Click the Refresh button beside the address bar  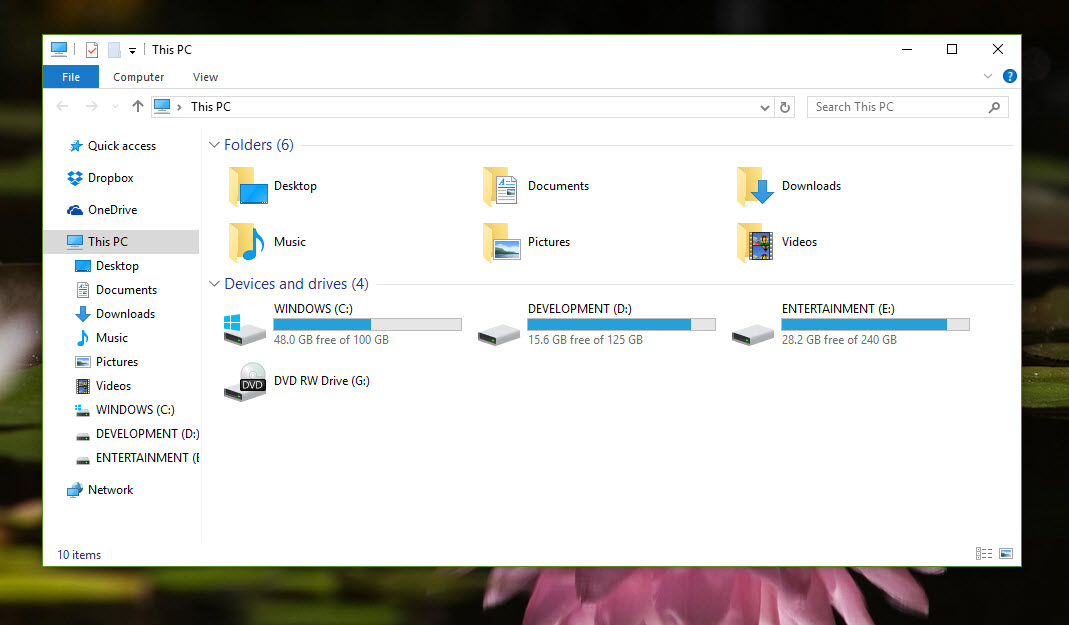[784, 106]
